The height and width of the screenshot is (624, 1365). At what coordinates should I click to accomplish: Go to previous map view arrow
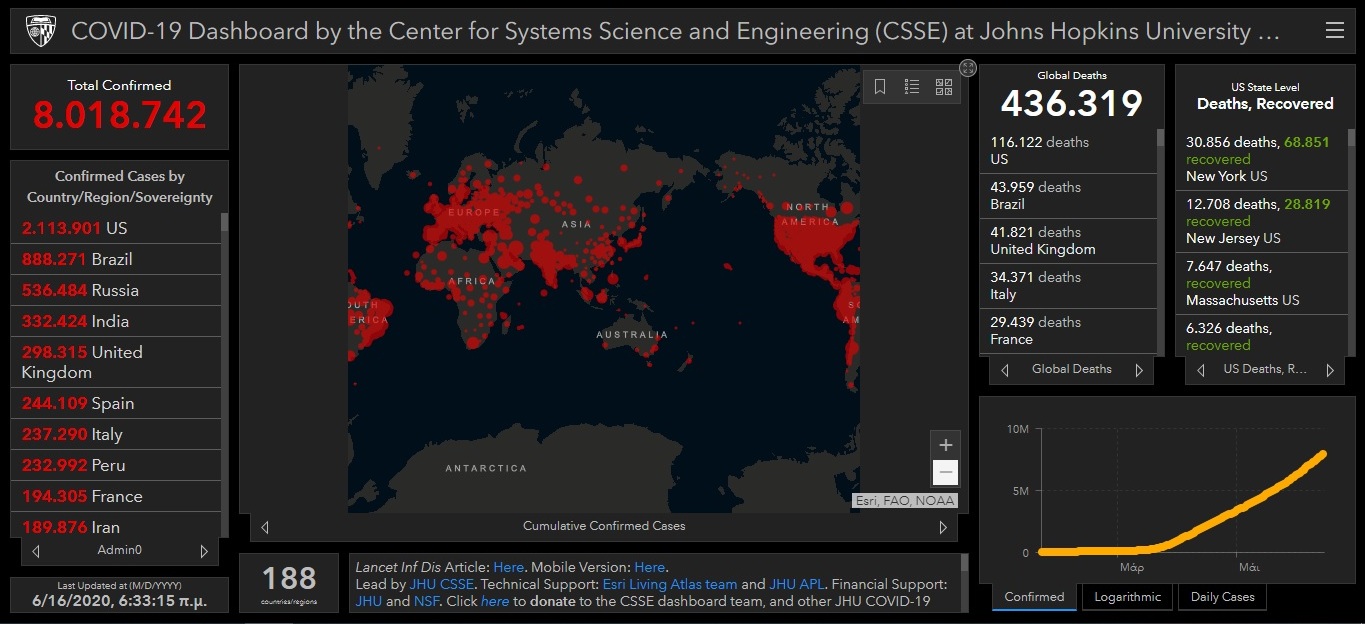coord(265,527)
